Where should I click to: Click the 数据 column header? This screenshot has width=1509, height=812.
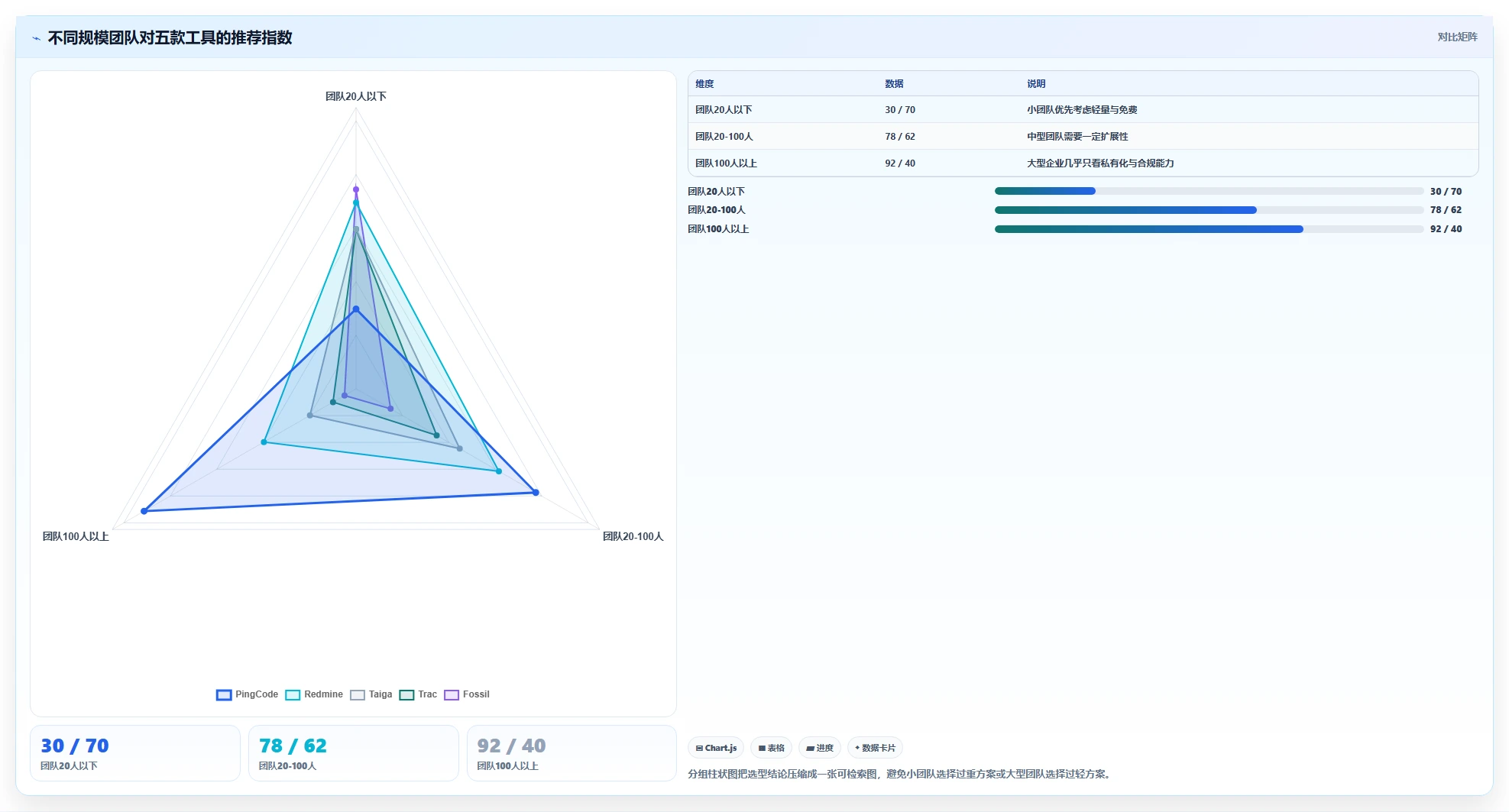[x=894, y=84]
